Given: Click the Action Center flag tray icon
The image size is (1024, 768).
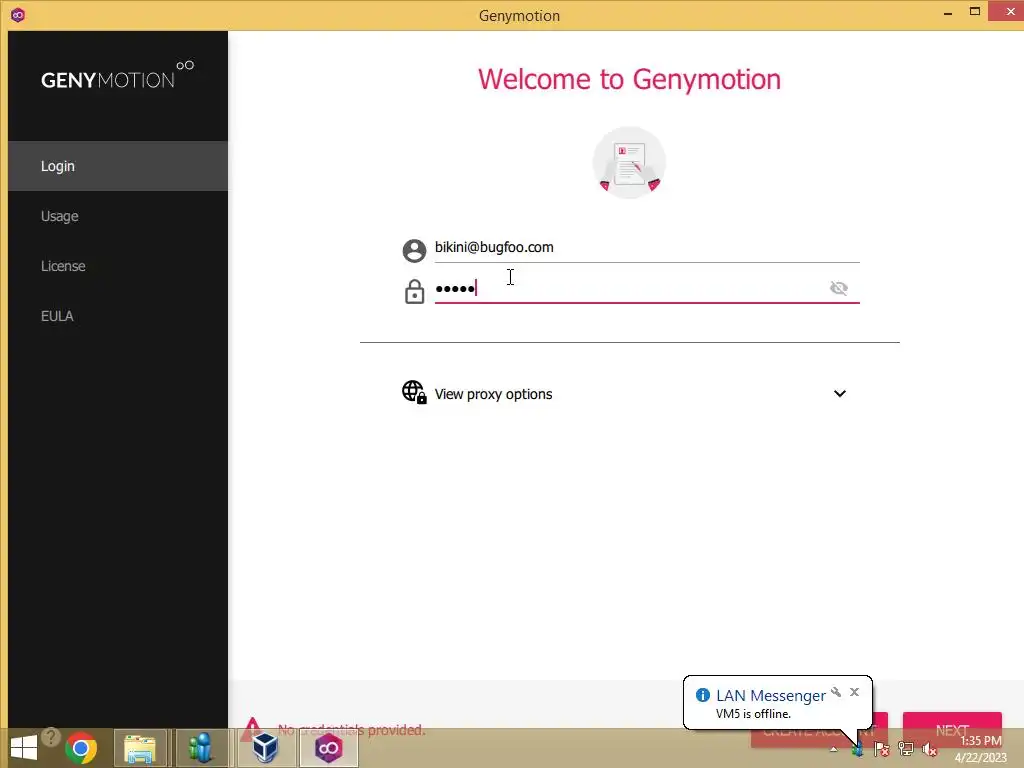Looking at the screenshot, I should point(881,749).
